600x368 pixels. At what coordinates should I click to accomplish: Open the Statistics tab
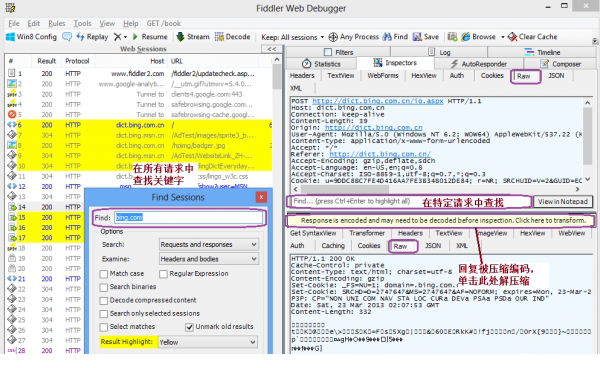pos(321,64)
